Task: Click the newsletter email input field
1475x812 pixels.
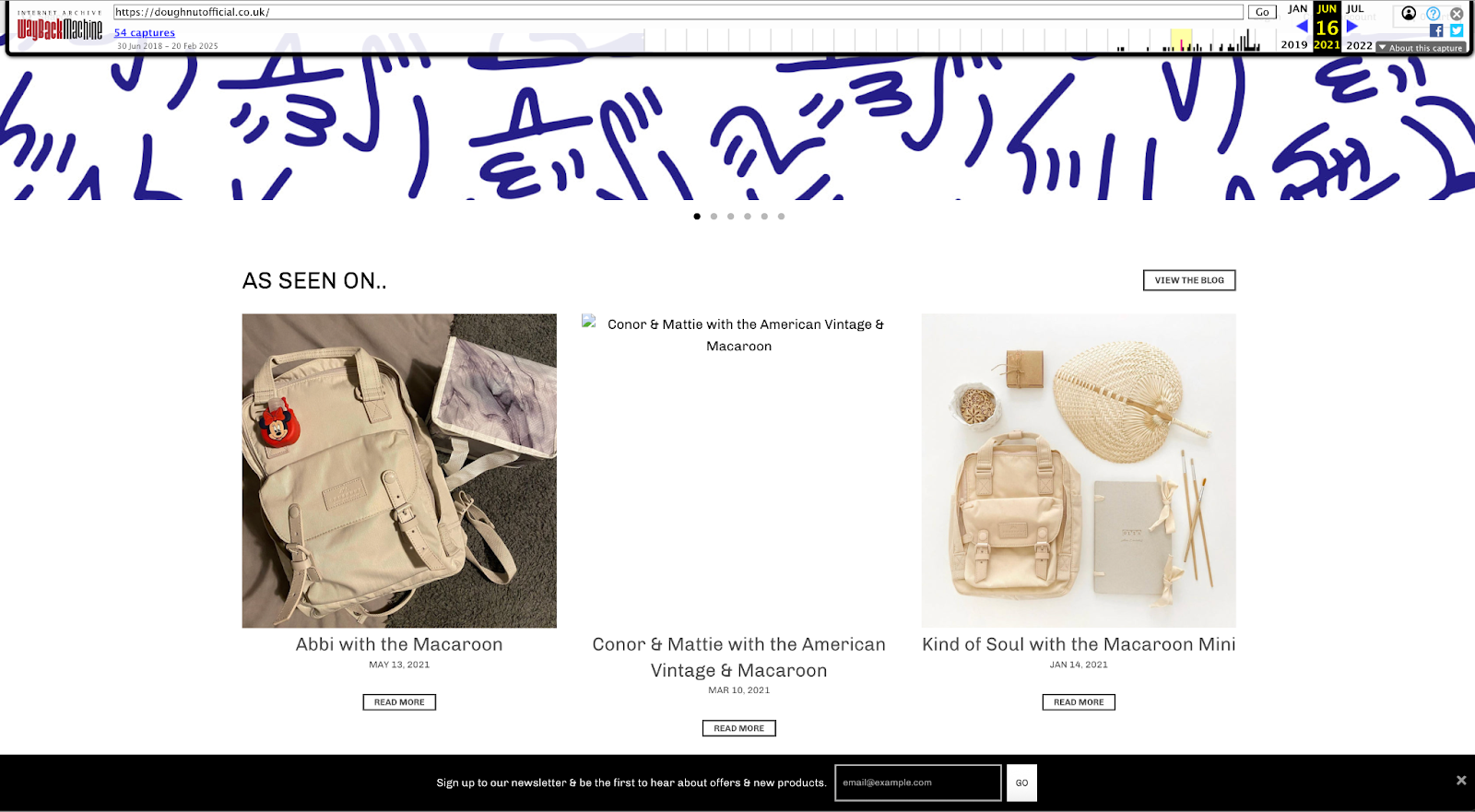Action: click(x=918, y=783)
